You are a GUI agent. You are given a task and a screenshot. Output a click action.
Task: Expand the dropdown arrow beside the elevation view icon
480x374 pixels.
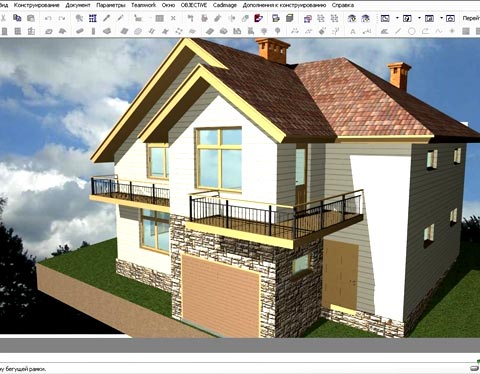pyautogui.click(x=441, y=18)
